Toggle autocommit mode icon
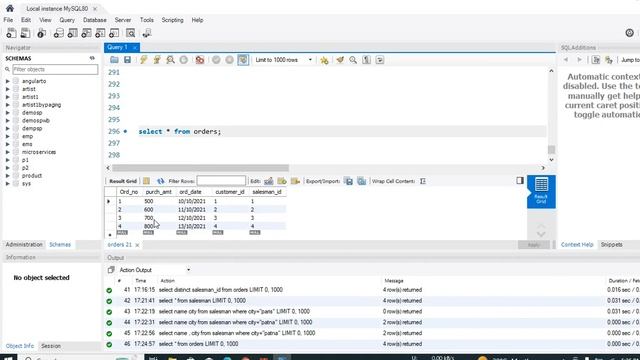The image size is (640, 360). point(243,60)
